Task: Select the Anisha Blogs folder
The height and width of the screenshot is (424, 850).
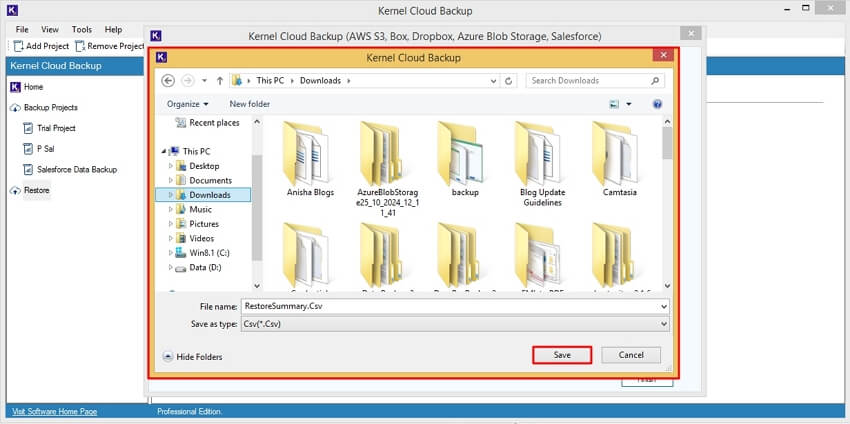Action: (x=310, y=160)
